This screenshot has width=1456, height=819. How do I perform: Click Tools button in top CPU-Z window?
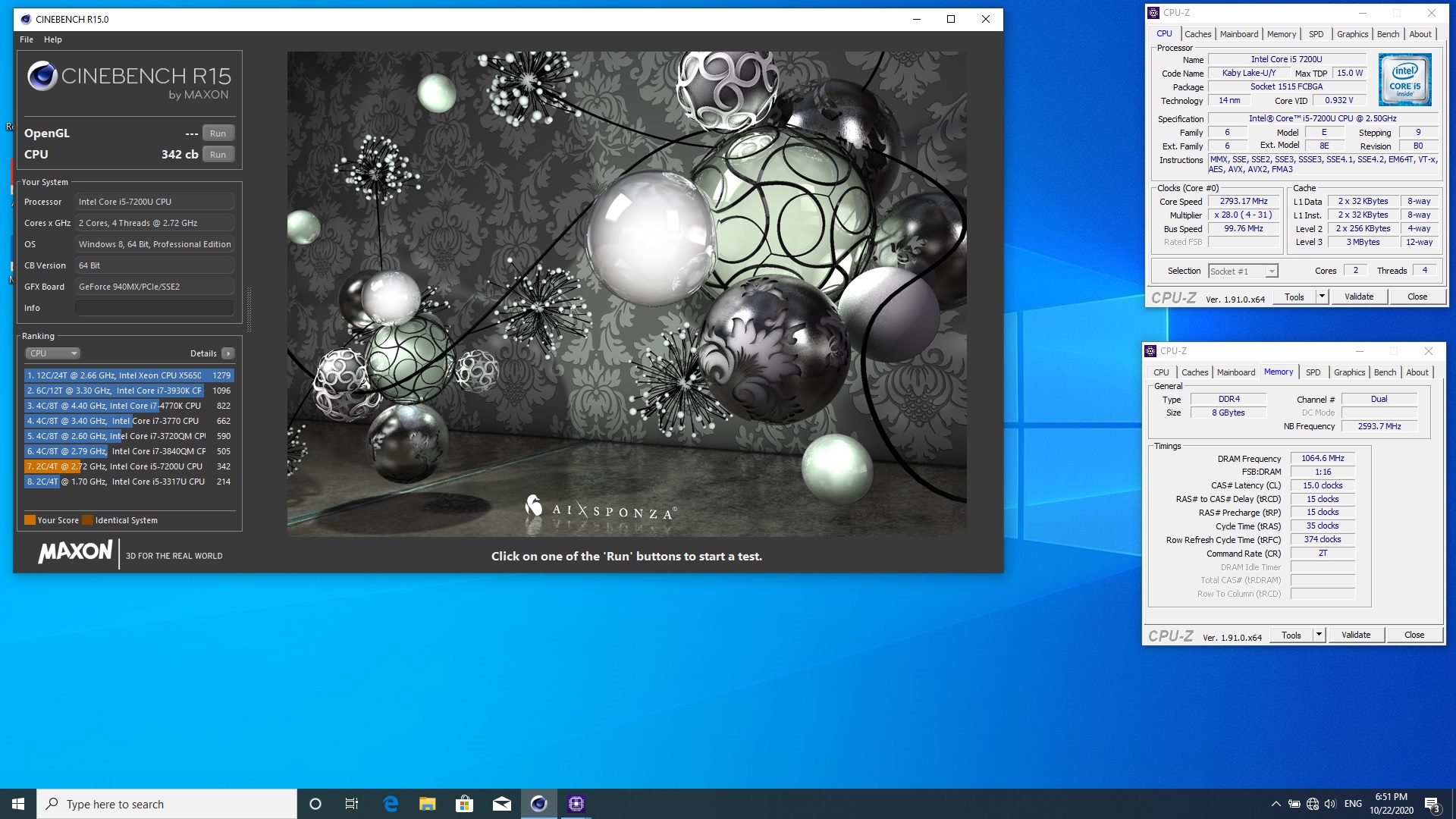(x=1294, y=297)
